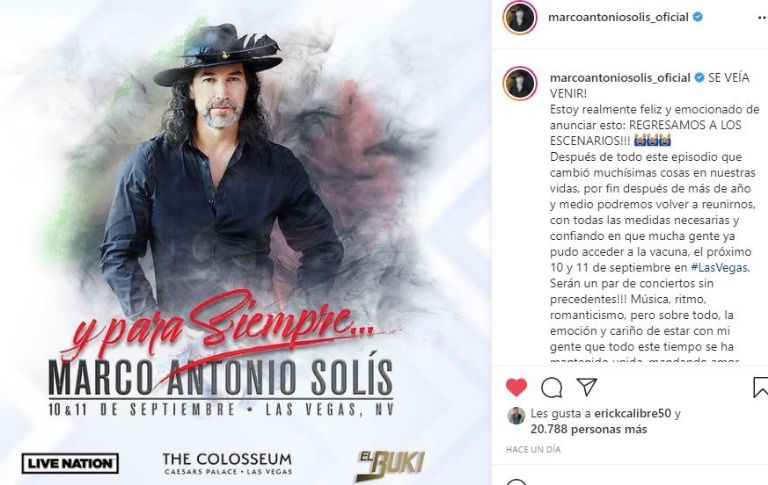768x485 pixels.
Task: Click The Colosseum Caesars Palace logo
Action: click(x=227, y=463)
